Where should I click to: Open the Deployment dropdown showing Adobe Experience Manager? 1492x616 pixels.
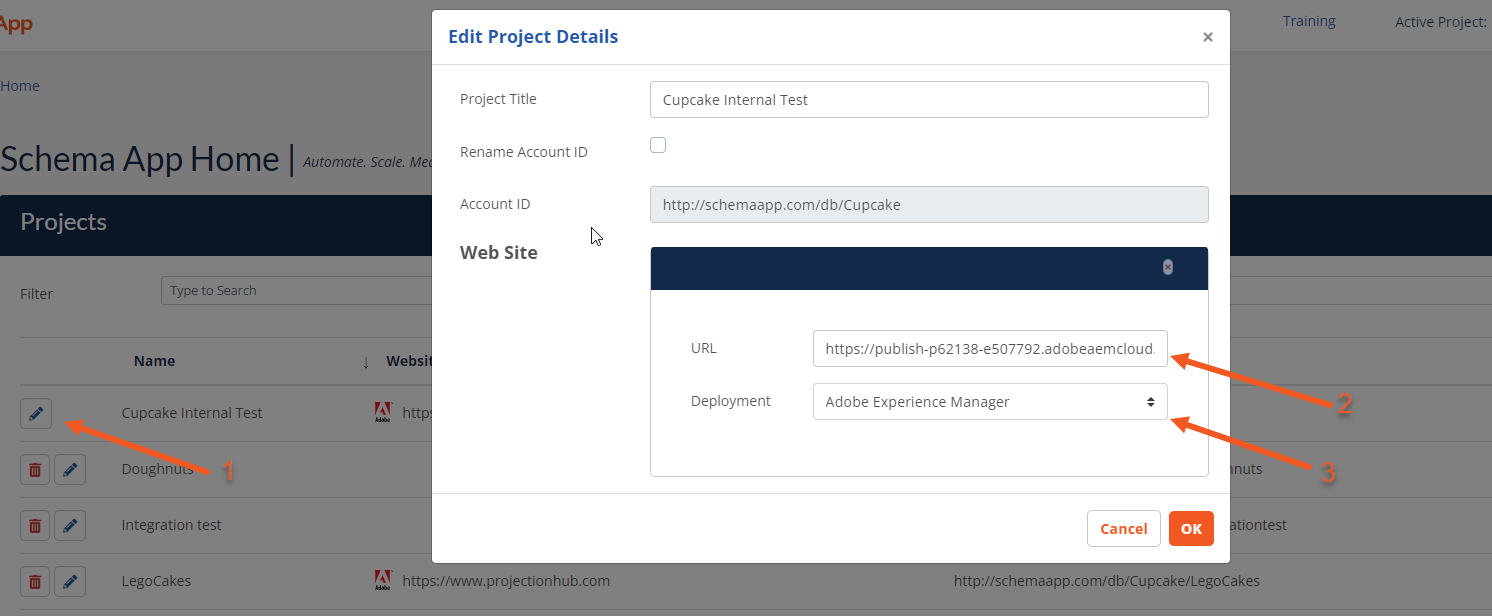[x=989, y=401]
